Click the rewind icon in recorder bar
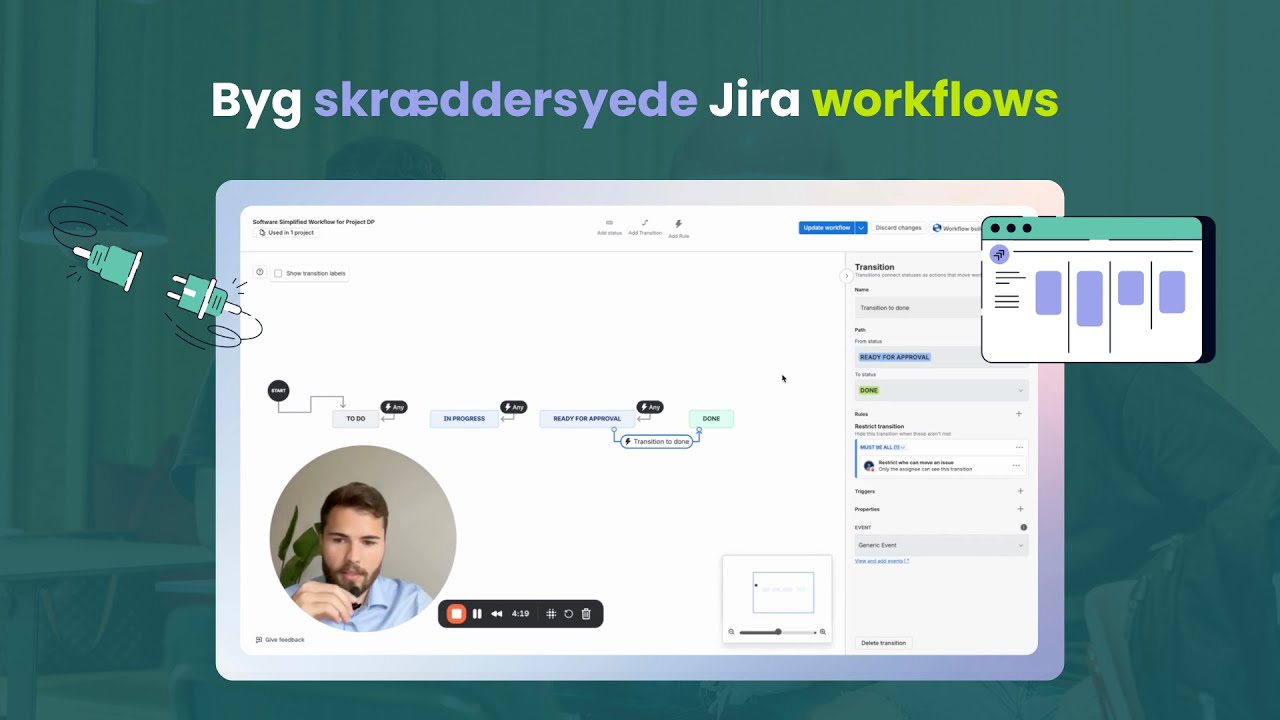 click(496, 614)
